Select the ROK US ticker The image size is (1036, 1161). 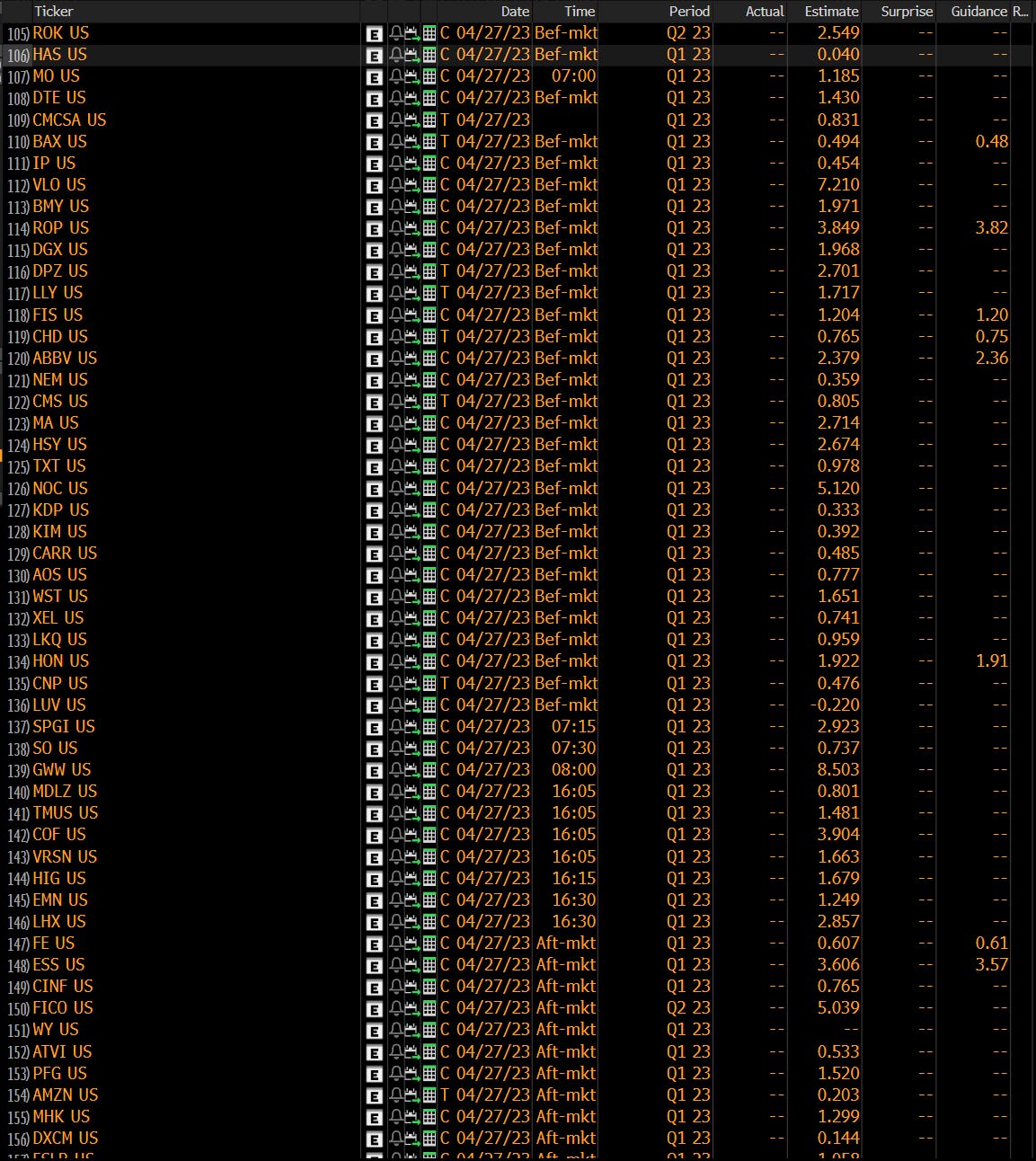click(x=61, y=33)
